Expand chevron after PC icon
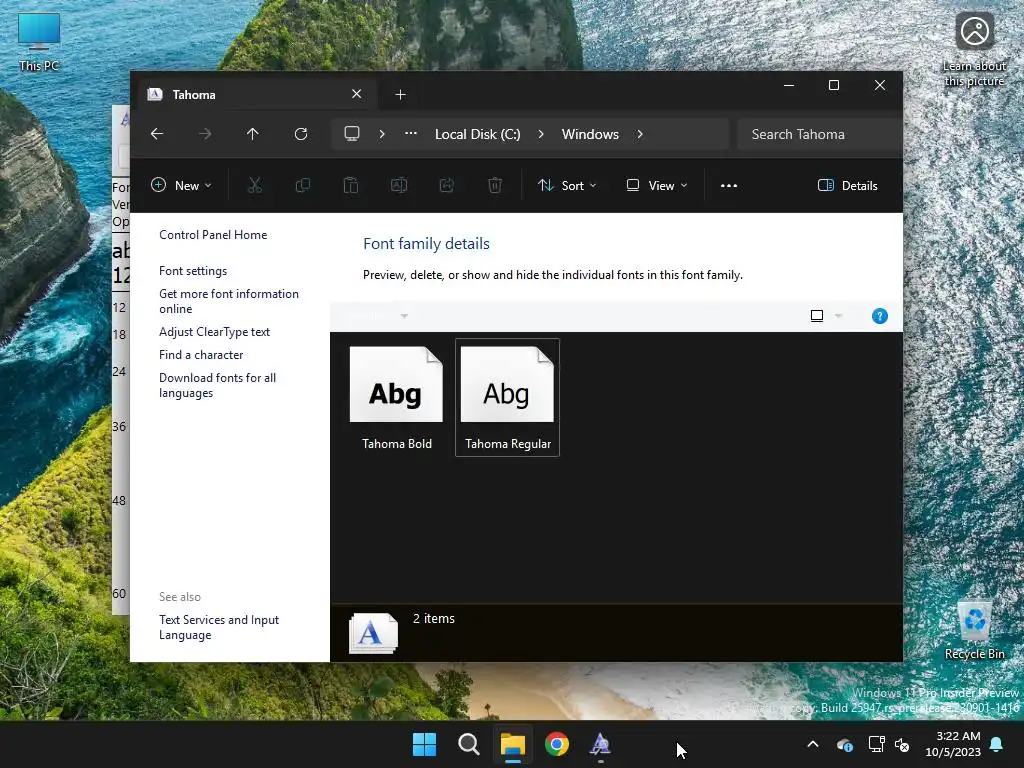 (x=382, y=134)
